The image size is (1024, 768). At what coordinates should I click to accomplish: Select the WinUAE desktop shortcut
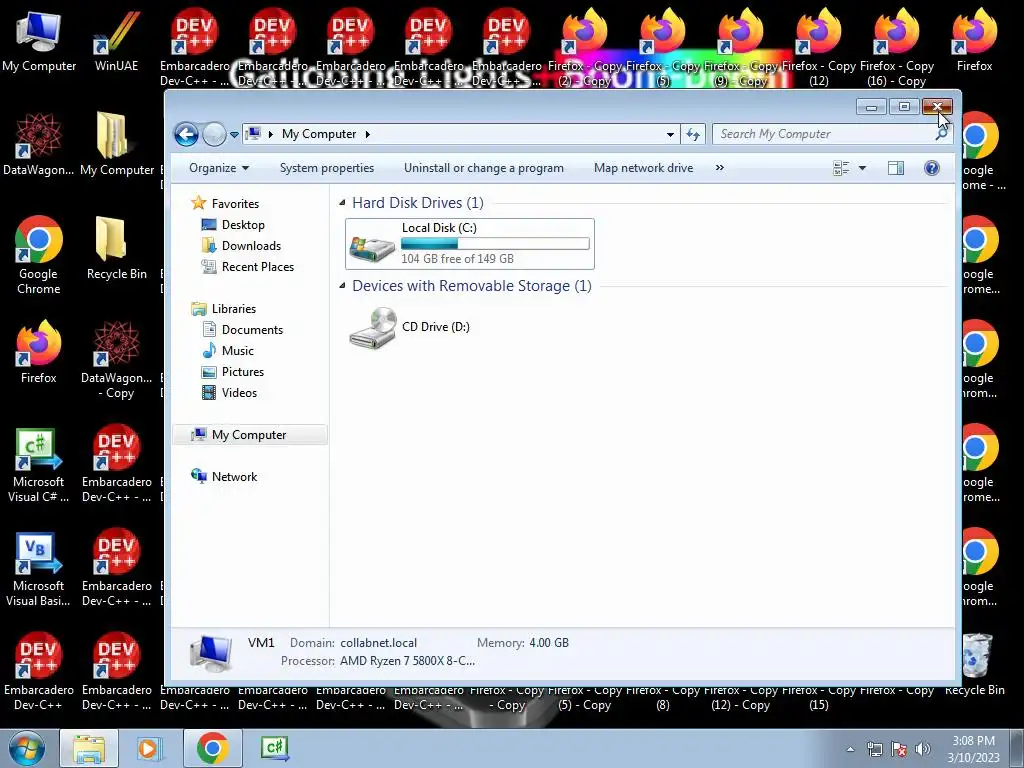116,42
